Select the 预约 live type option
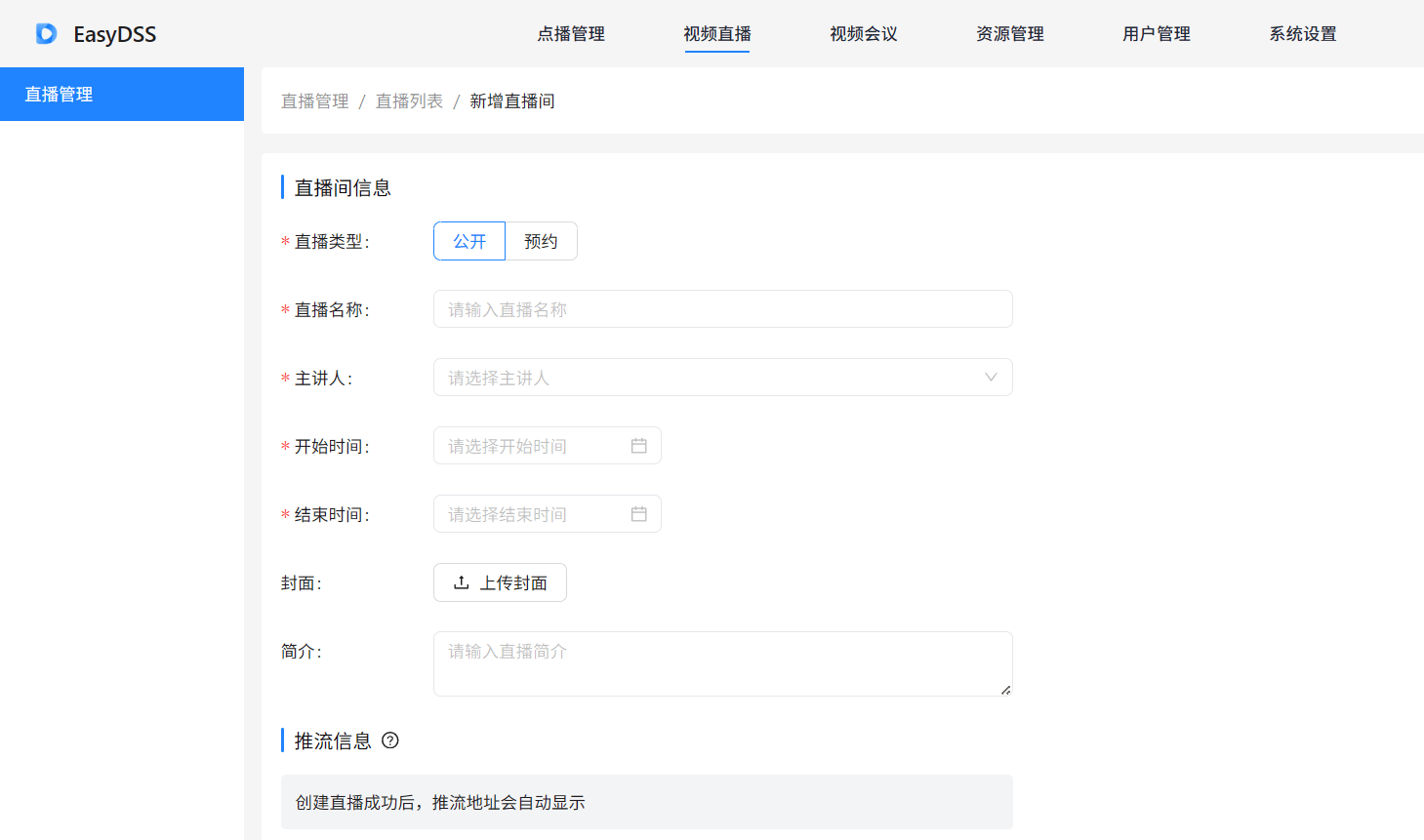Screen dimensions: 1424x840 pyautogui.click(x=541, y=241)
